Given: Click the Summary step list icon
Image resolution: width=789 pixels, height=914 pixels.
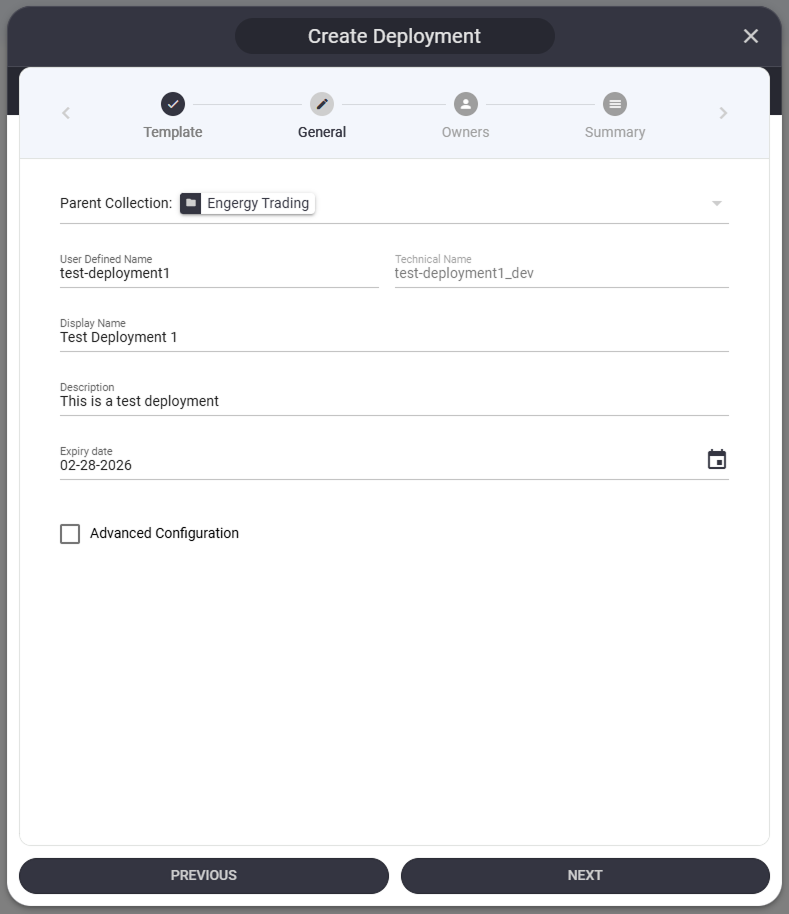Looking at the screenshot, I should tap(615, 104).
